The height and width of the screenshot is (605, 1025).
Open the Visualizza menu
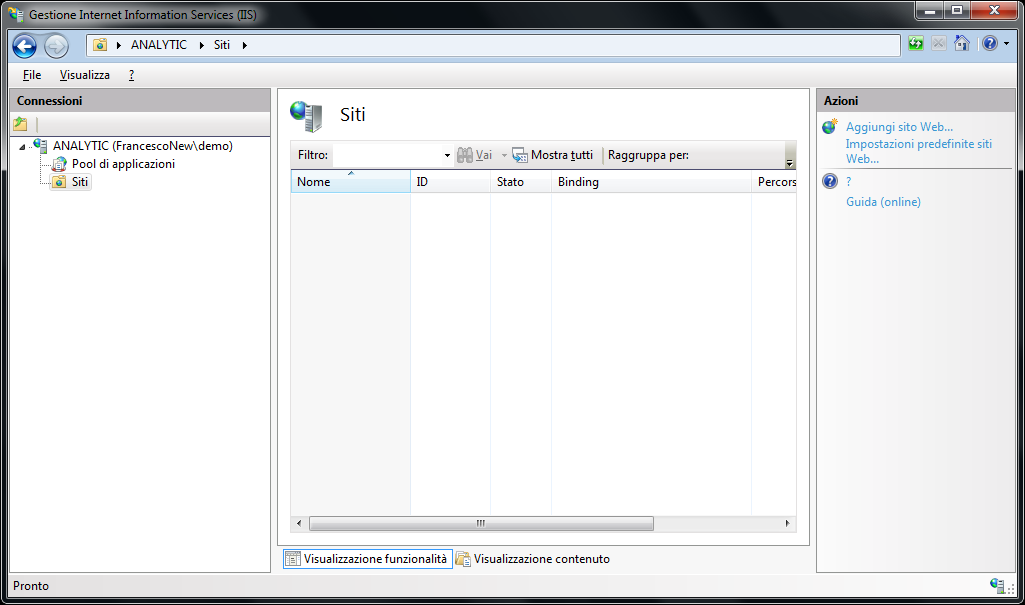[85, 75]
